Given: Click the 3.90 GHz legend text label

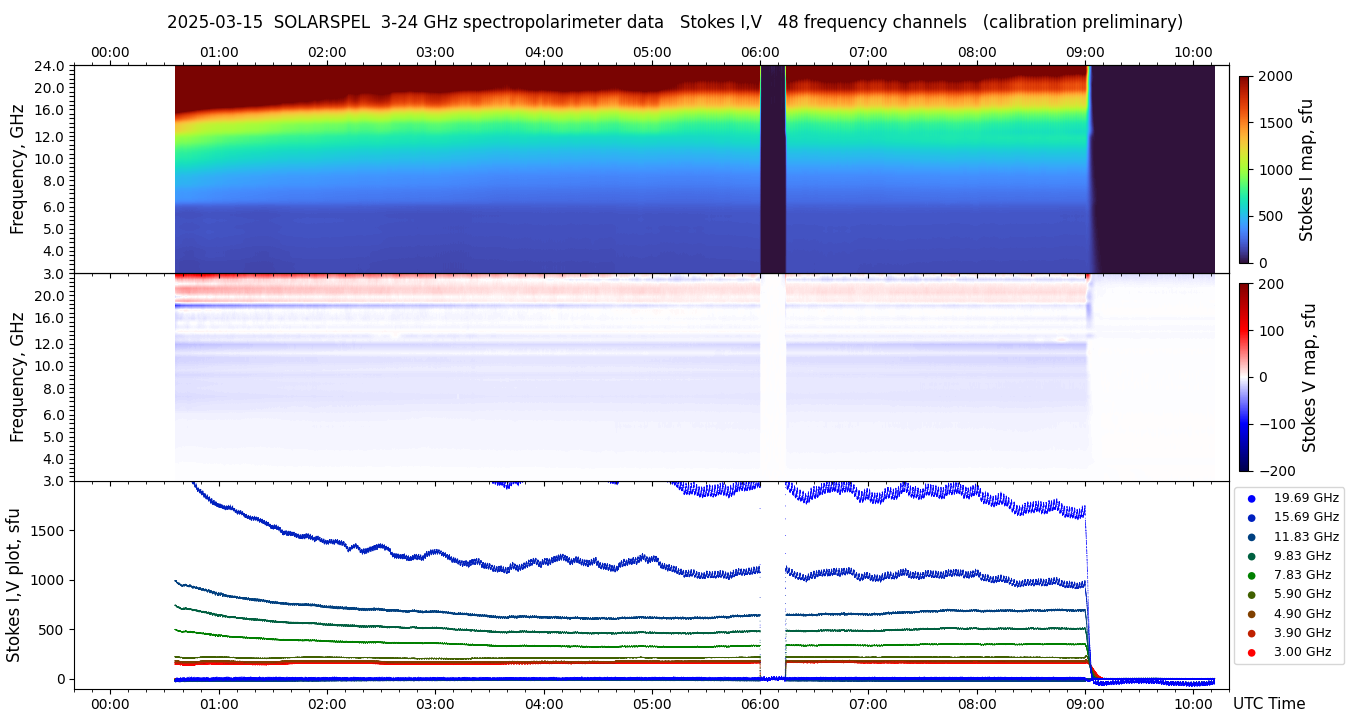Looking at the screenshot, I should (x=1302, y=633).
